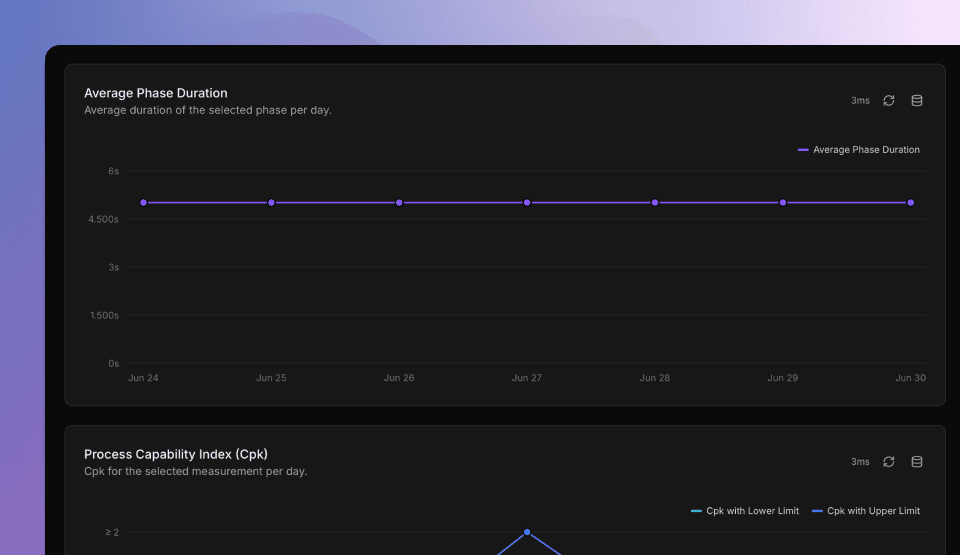Click 3ms query time in Phase Duration card
Viewport: 960px width, 555px height.
coord(860,101)
